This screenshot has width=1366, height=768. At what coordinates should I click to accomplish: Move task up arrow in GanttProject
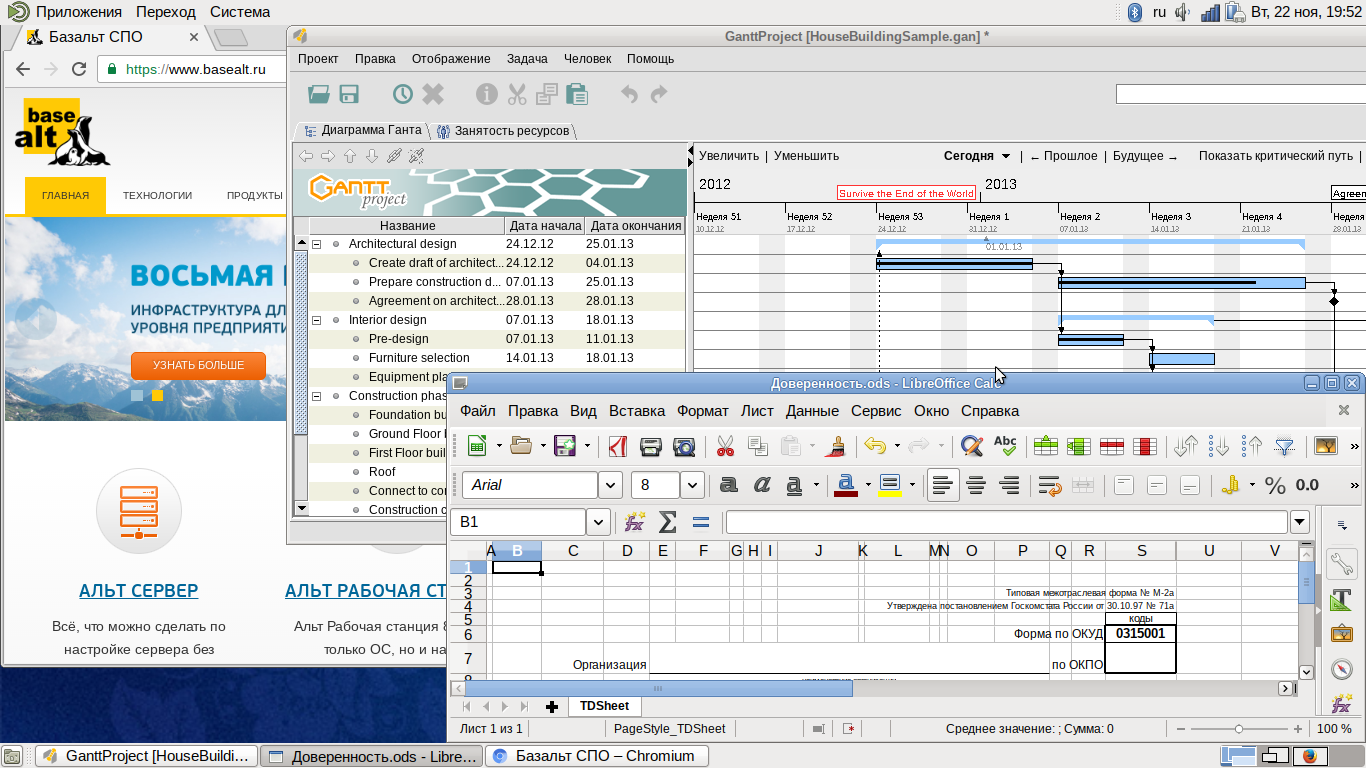[350, 156]
